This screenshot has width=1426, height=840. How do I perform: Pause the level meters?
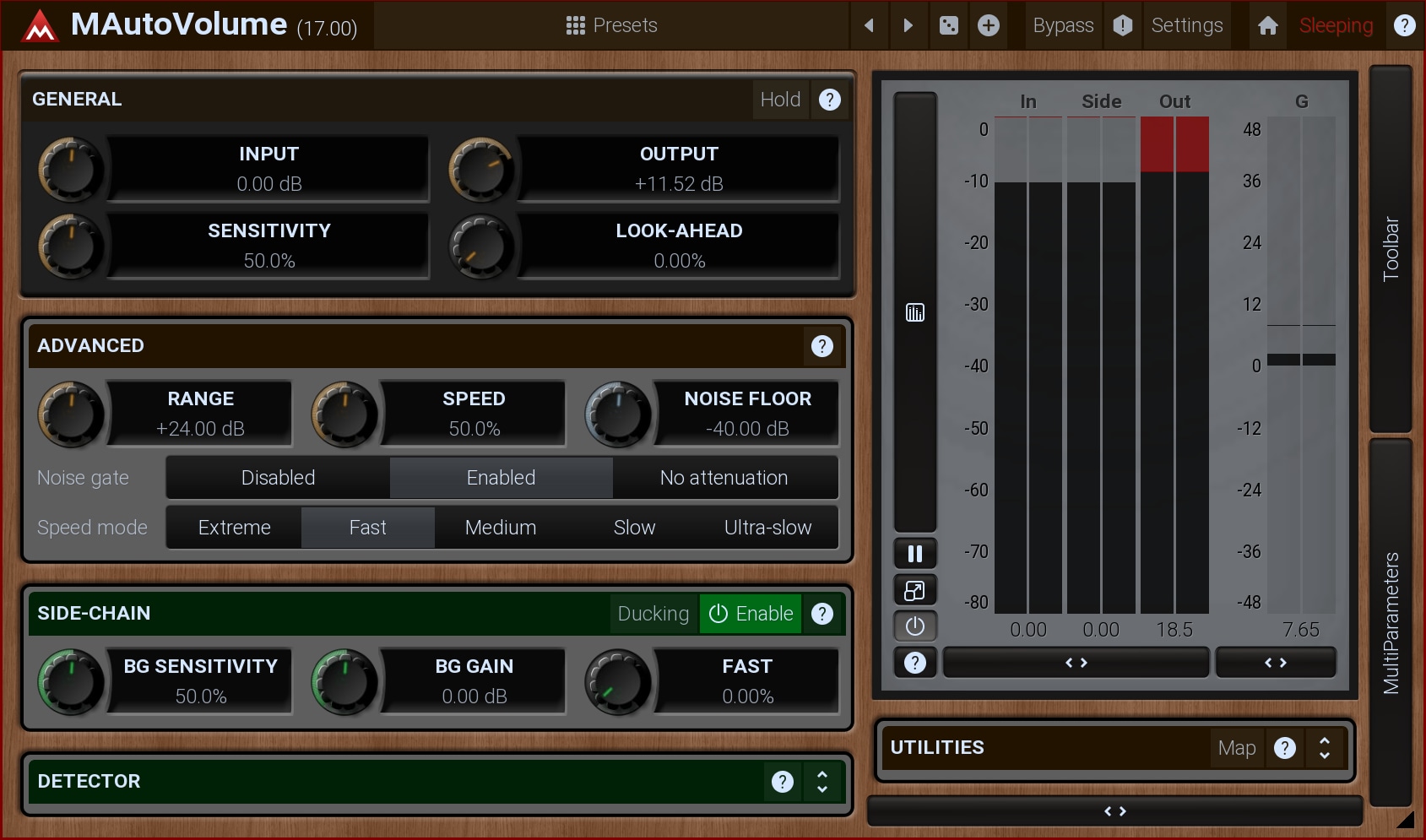(x=914, y=554)
